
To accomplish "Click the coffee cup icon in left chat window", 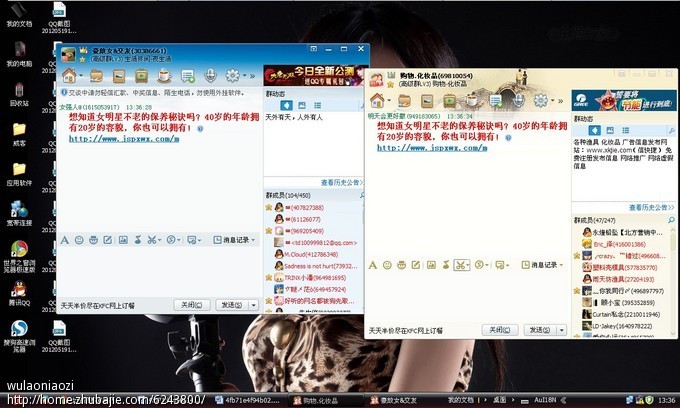I will [164, 76].
